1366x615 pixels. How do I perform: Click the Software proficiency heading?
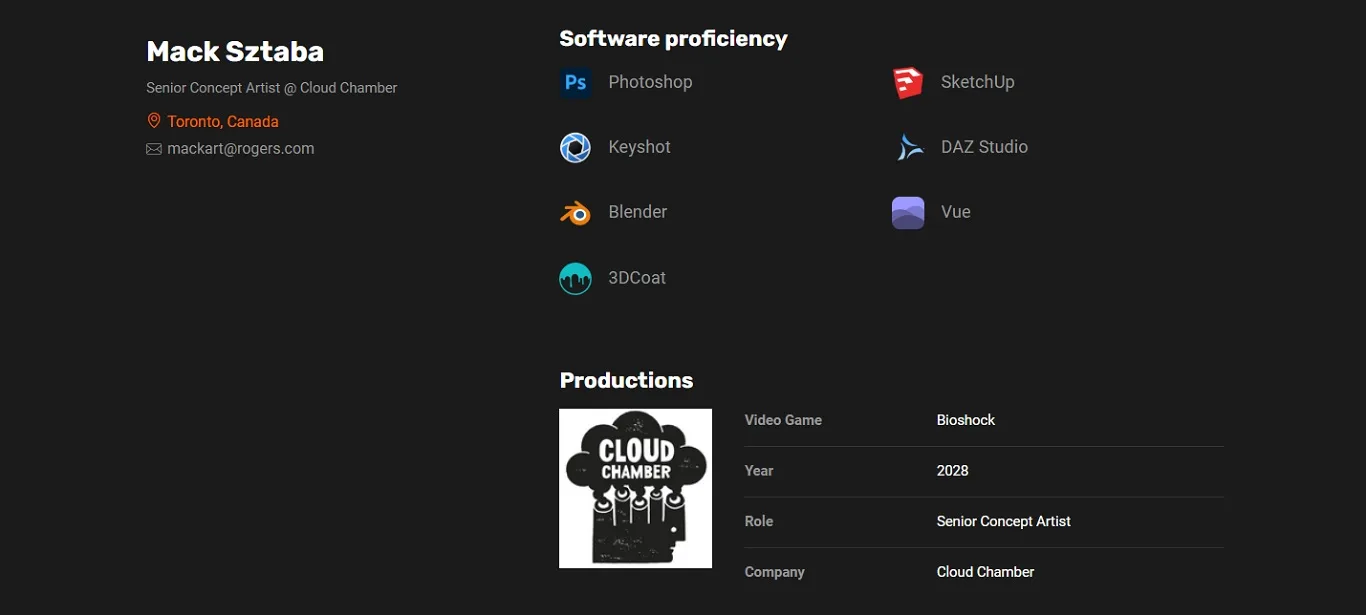(x=673, y=38)
